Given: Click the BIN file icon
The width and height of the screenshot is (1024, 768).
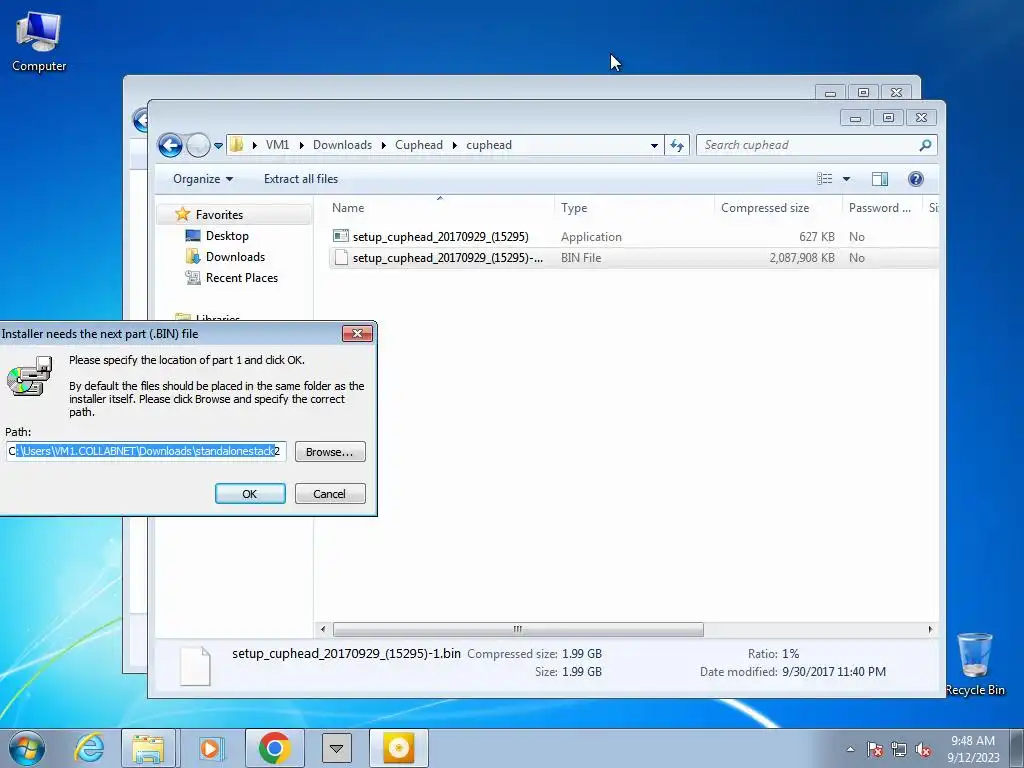Looking at the screenshot, I should click(340, 258).
